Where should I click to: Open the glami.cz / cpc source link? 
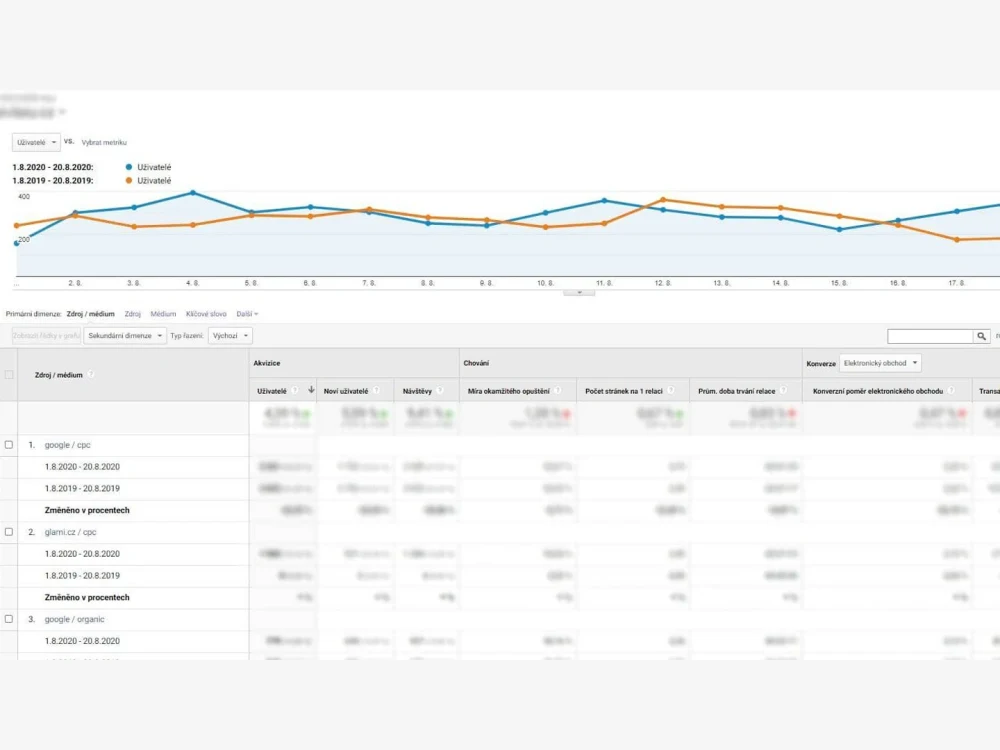(71, 532)
